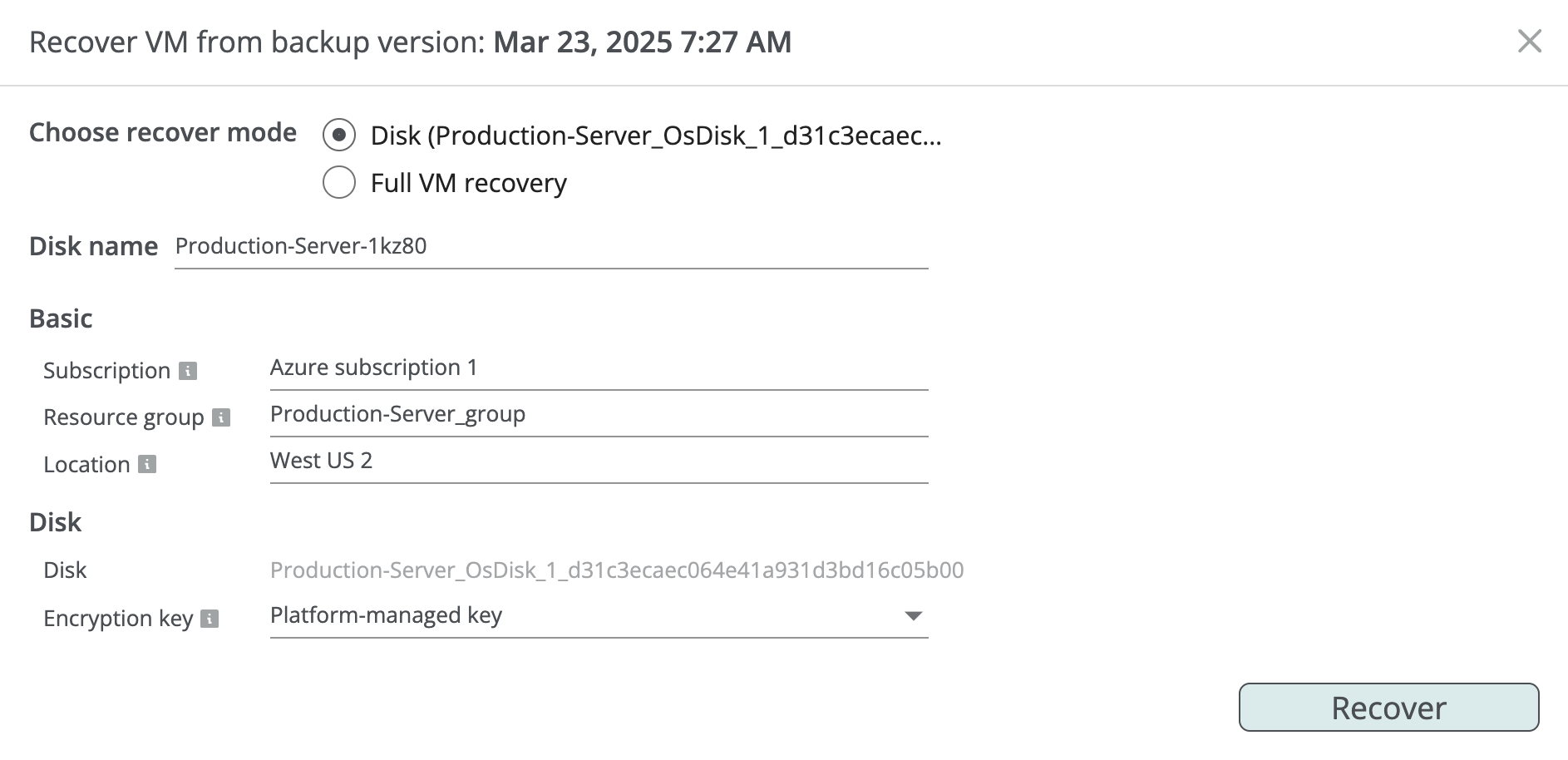Click the Subscription info icon

[x=188, y=371]
